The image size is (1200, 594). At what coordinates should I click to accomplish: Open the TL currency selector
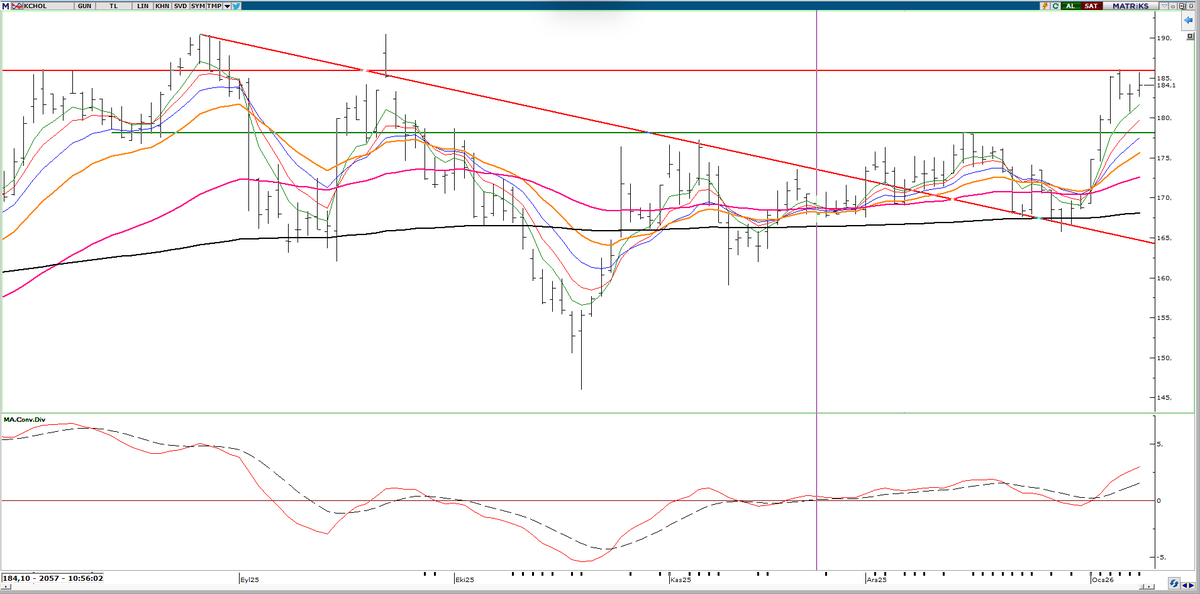pos(113,6)
